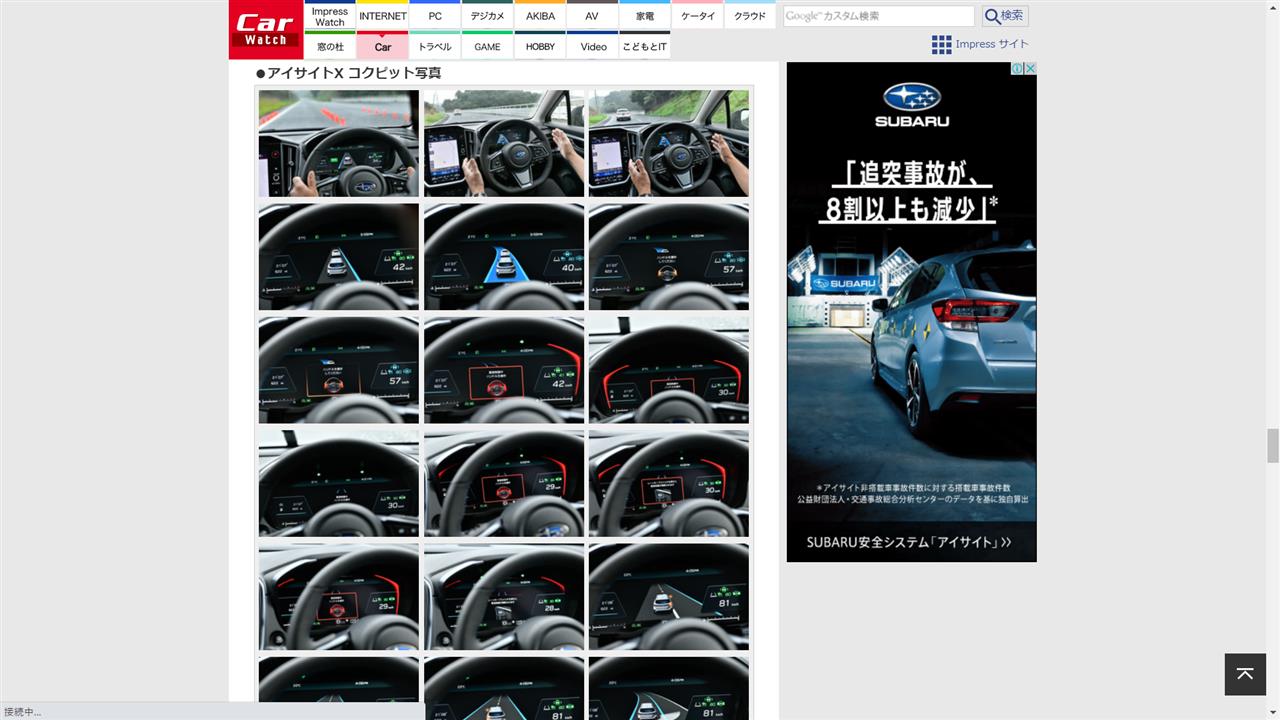
Task: Go to the トラベル tab
Action: pos(435,46)
